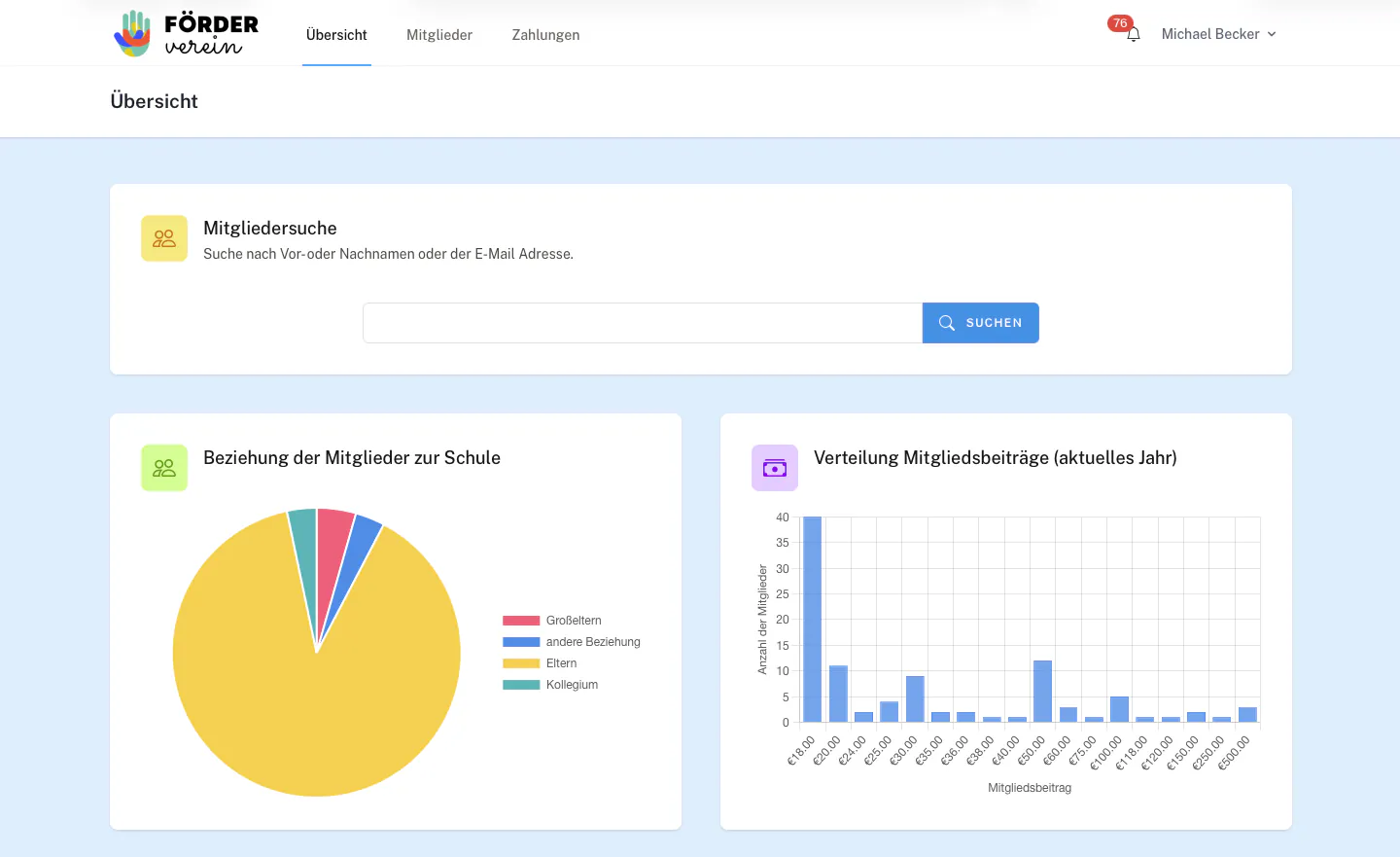The width and height of the screenshot is (1400, 857).
Task: Click the search description text under Mitgliedersuche
Action: [x=388, y=254]
